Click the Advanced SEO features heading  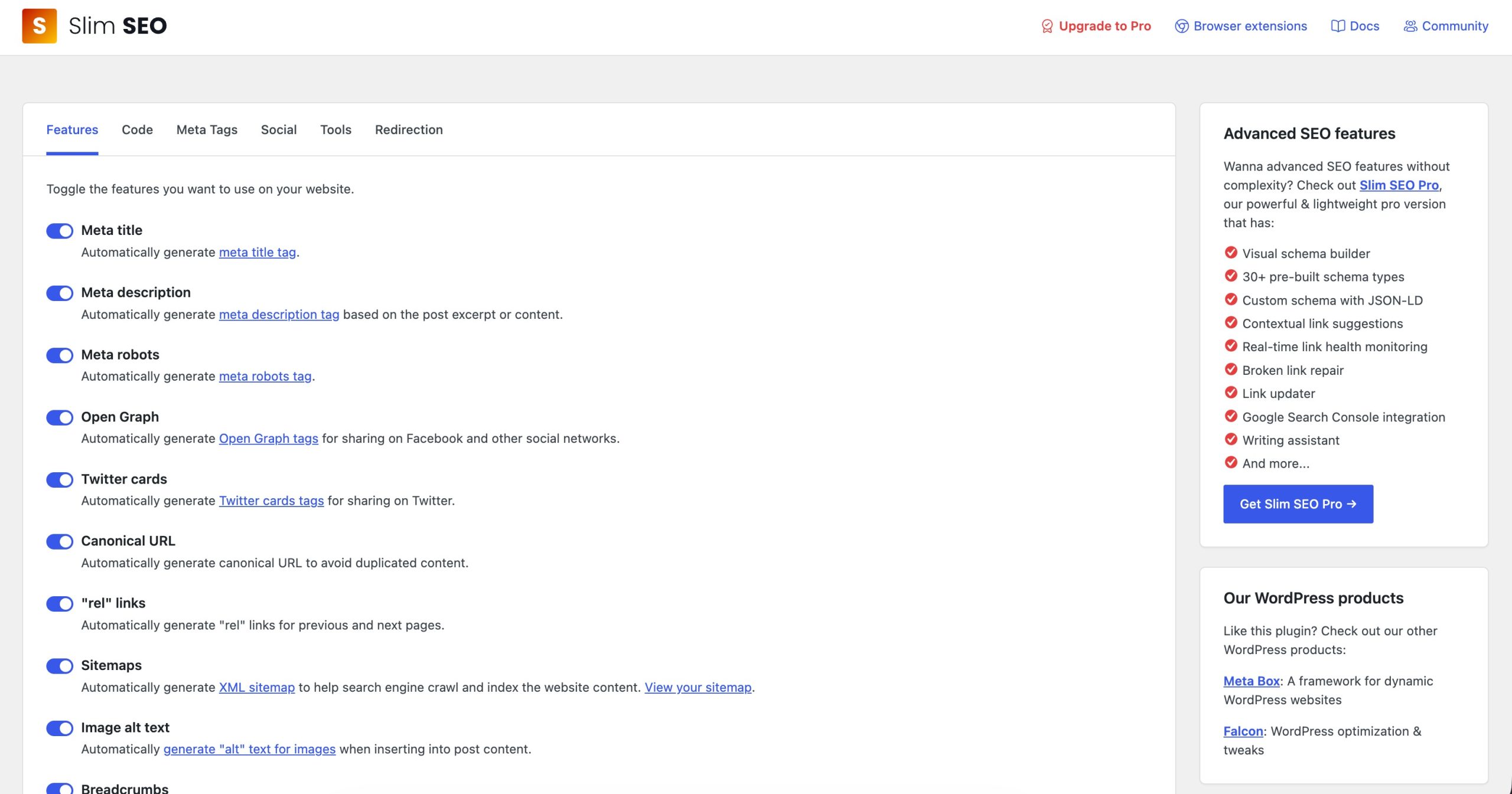pyautogui.click(x=1309, y=133)
